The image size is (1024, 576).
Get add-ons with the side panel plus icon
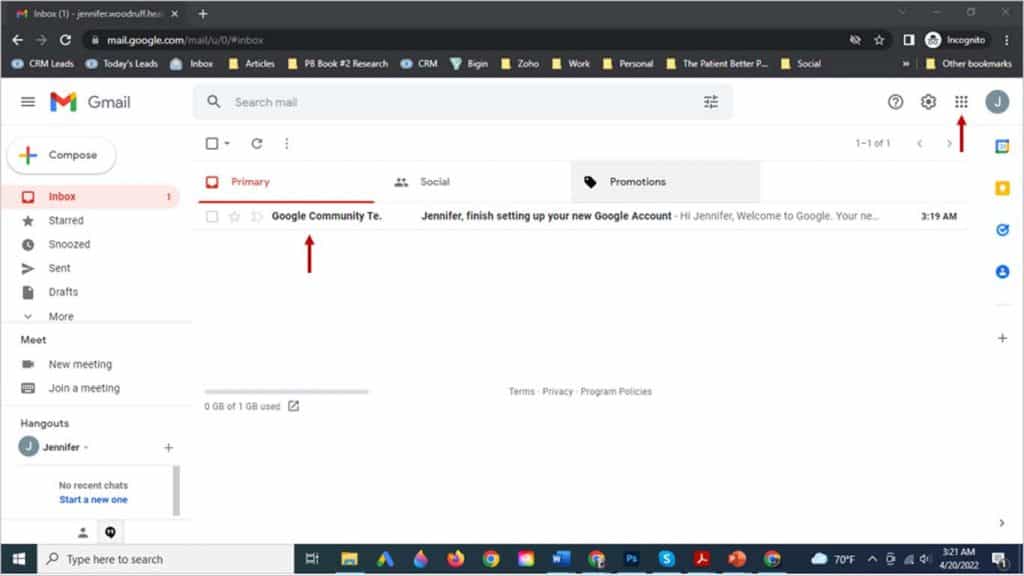point(1002,338)
